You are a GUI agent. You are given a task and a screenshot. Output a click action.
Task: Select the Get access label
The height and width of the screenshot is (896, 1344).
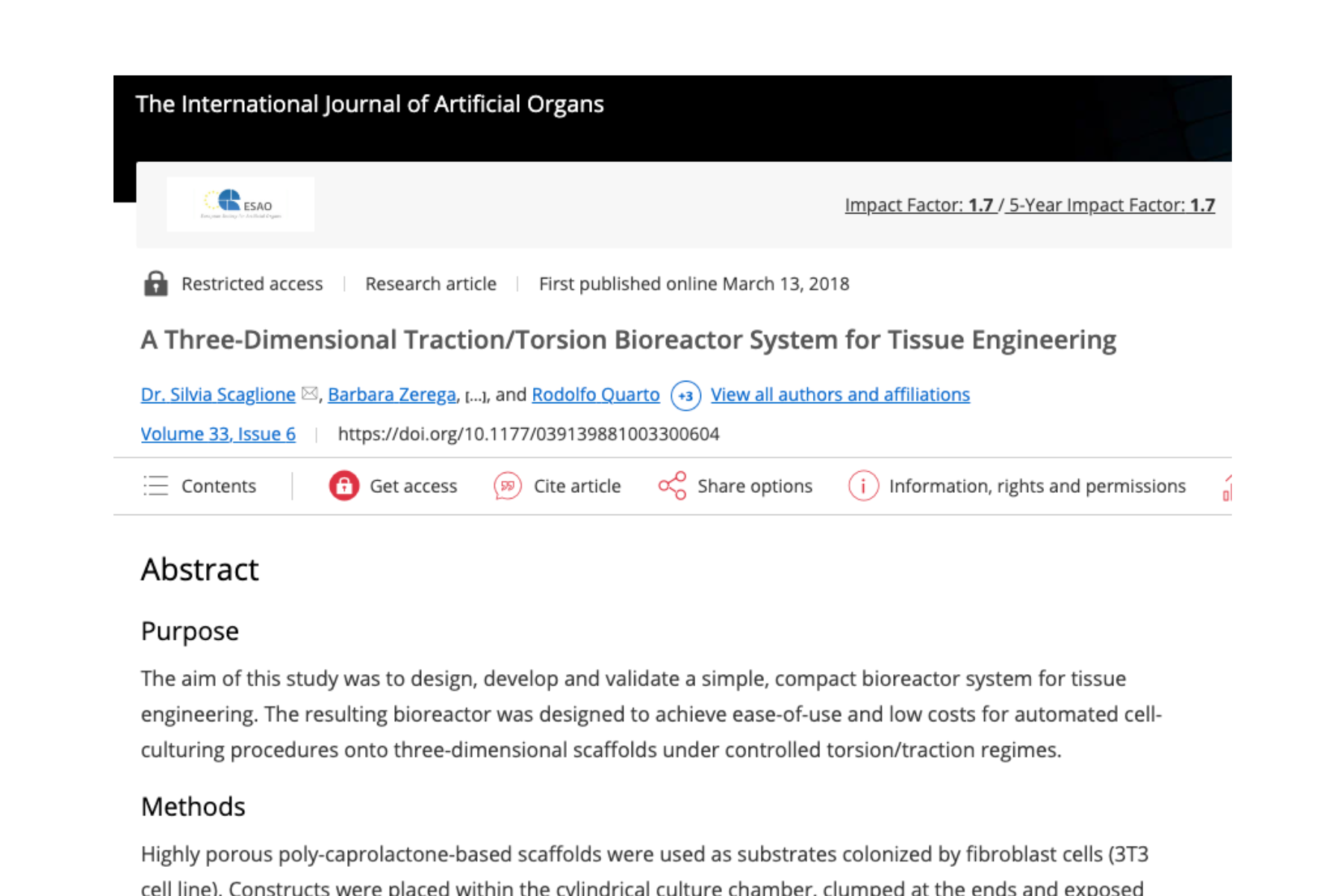(x=414, y=486)
